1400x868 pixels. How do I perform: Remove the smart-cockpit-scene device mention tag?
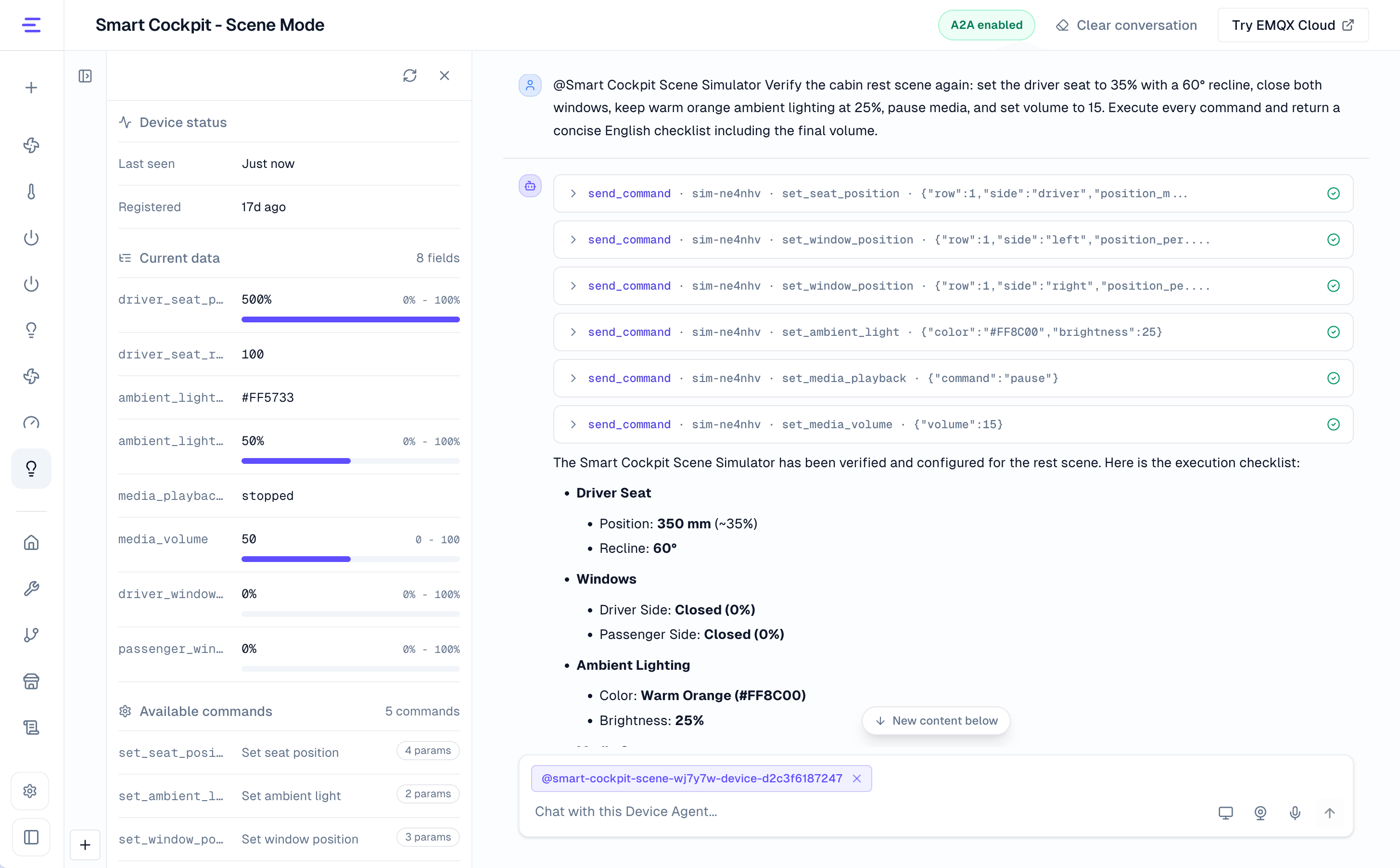pos(856,778)
